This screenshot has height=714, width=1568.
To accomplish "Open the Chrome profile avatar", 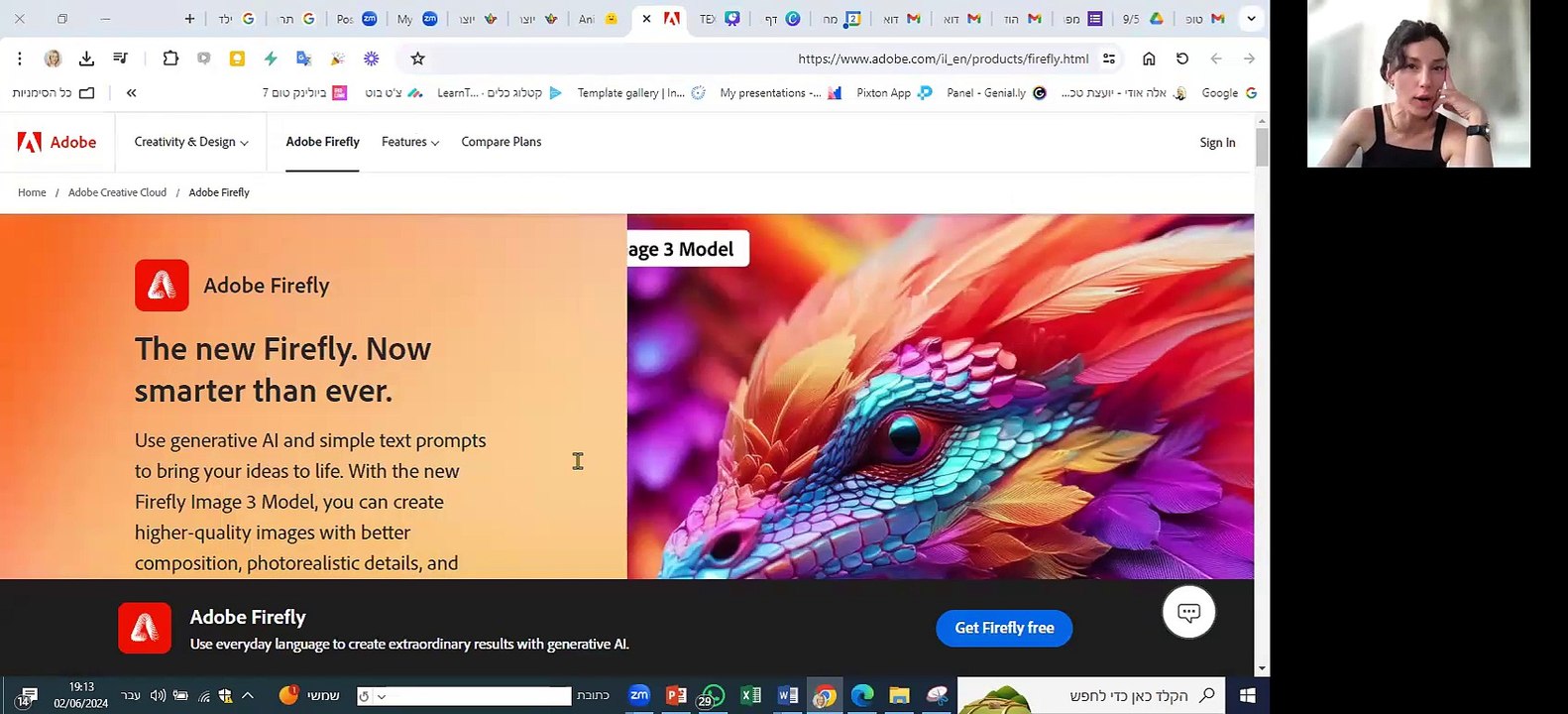I will (x=53, y=59).
